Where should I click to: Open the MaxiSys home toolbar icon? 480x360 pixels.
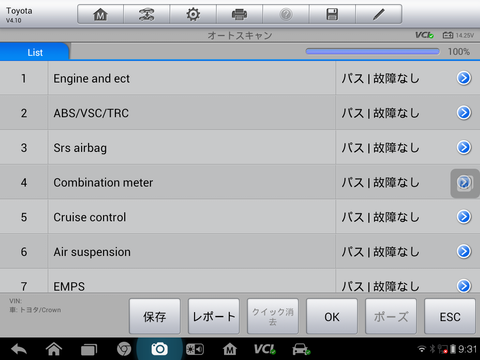pos(100,14)
